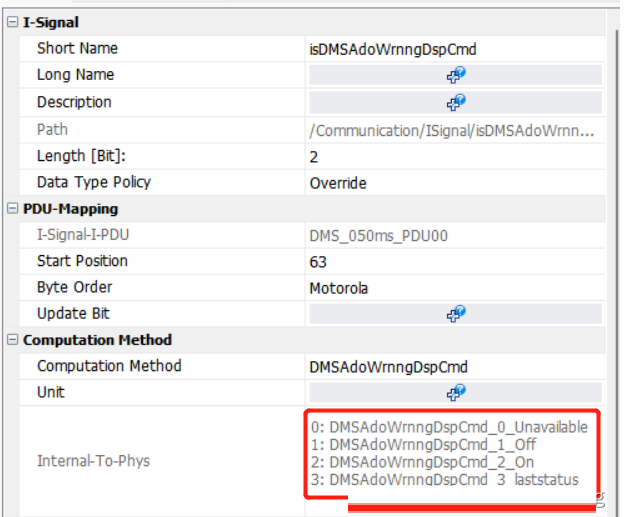Add a Unit via plus icon
This screenshot has height=517, width=626.
coord(456,392)
